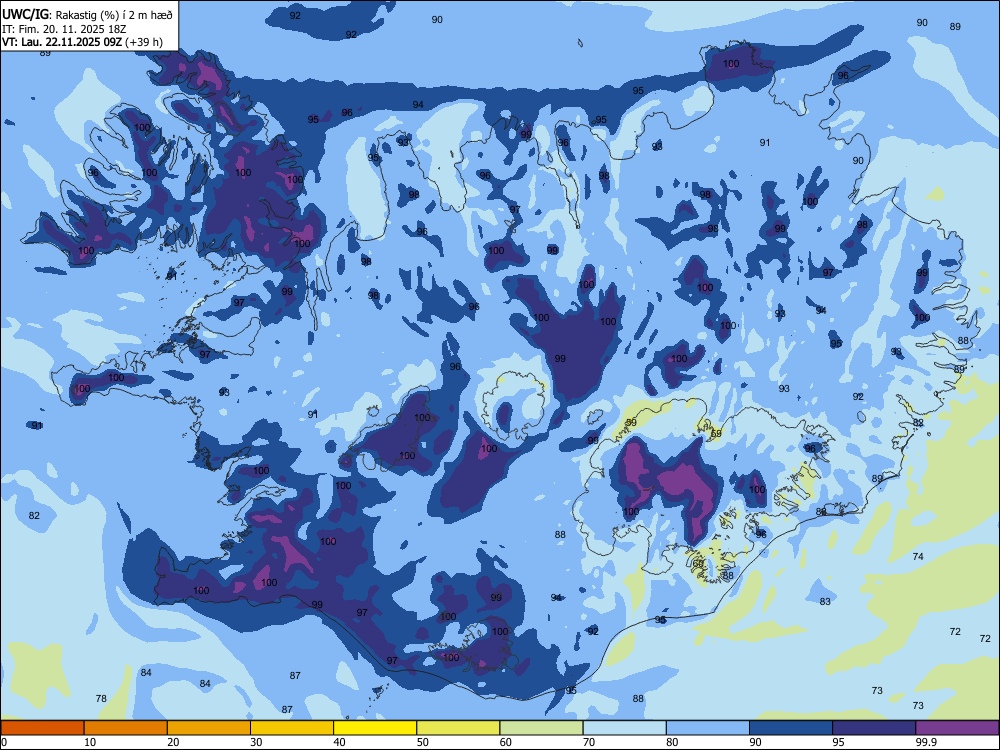
Task: Click the light blue 80–90 legend swatch
Action: click(708, 728)
